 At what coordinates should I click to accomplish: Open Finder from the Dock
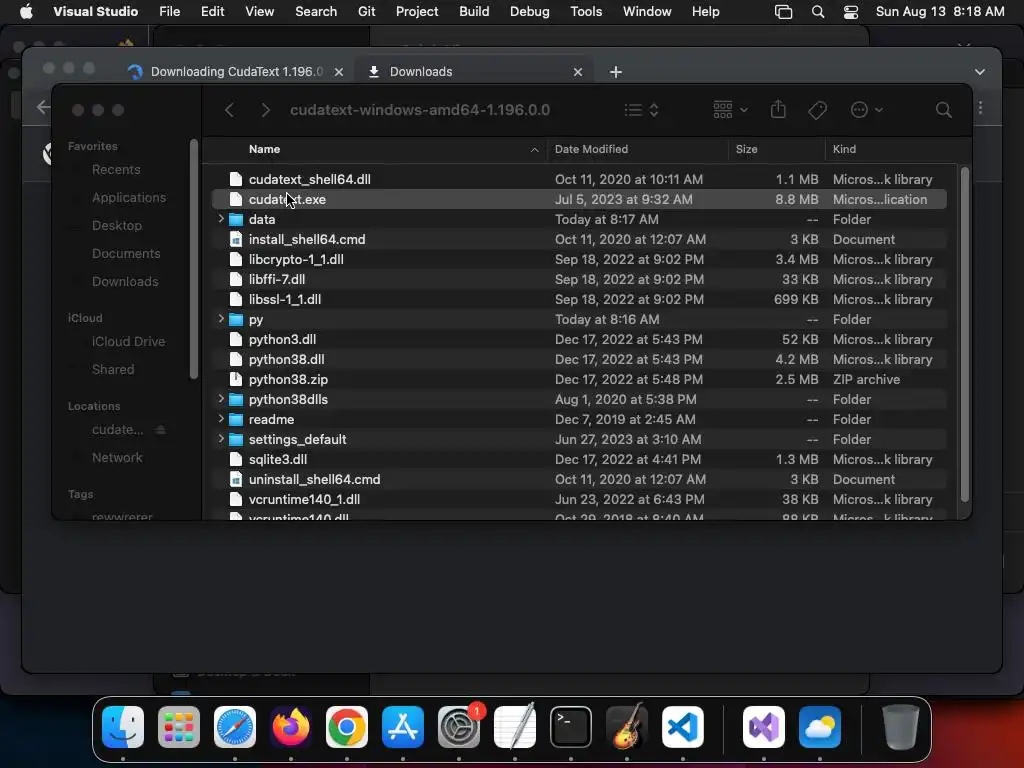(123, 727)
